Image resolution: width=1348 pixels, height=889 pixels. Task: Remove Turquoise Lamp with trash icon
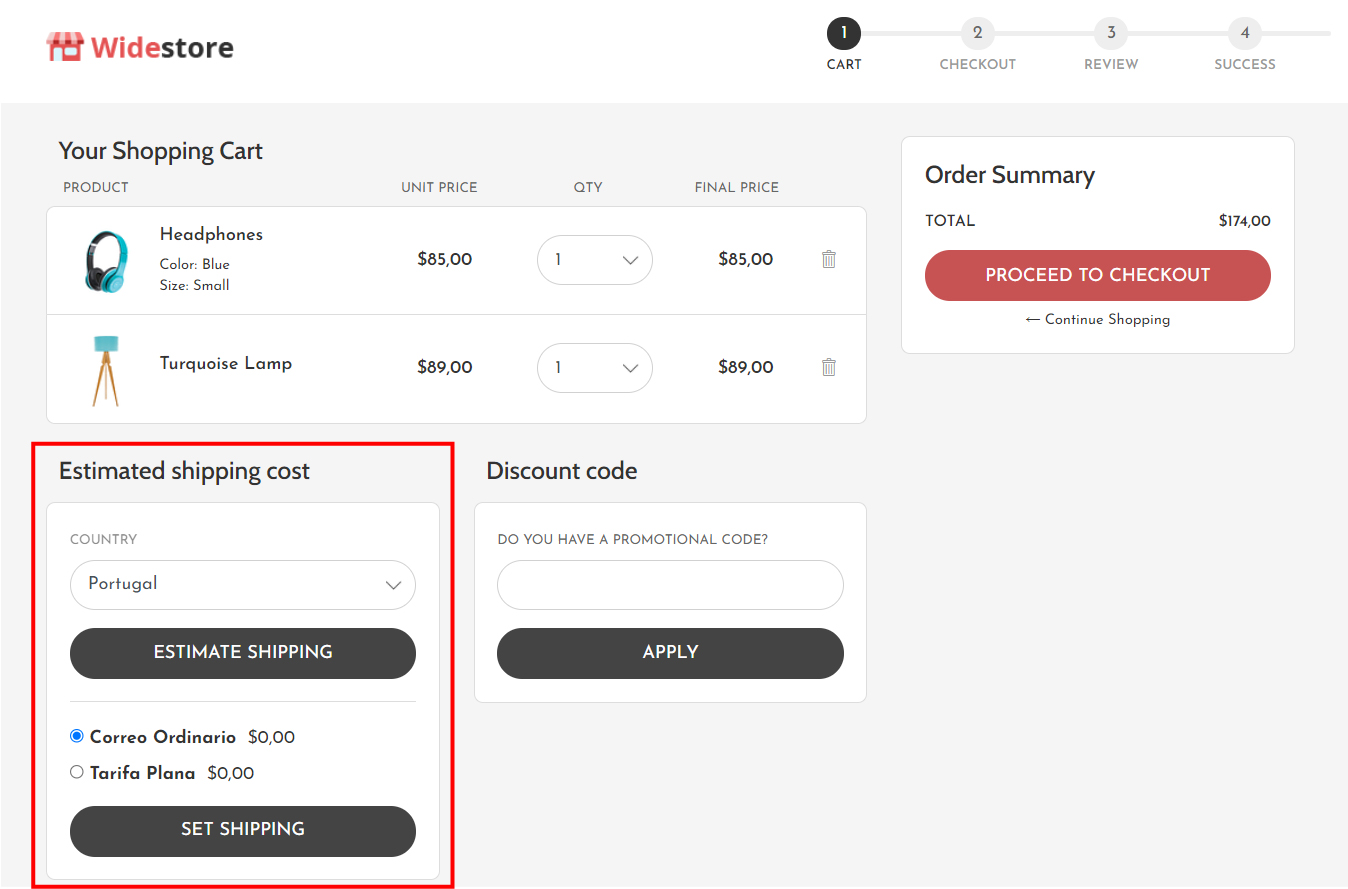(828, 367)
